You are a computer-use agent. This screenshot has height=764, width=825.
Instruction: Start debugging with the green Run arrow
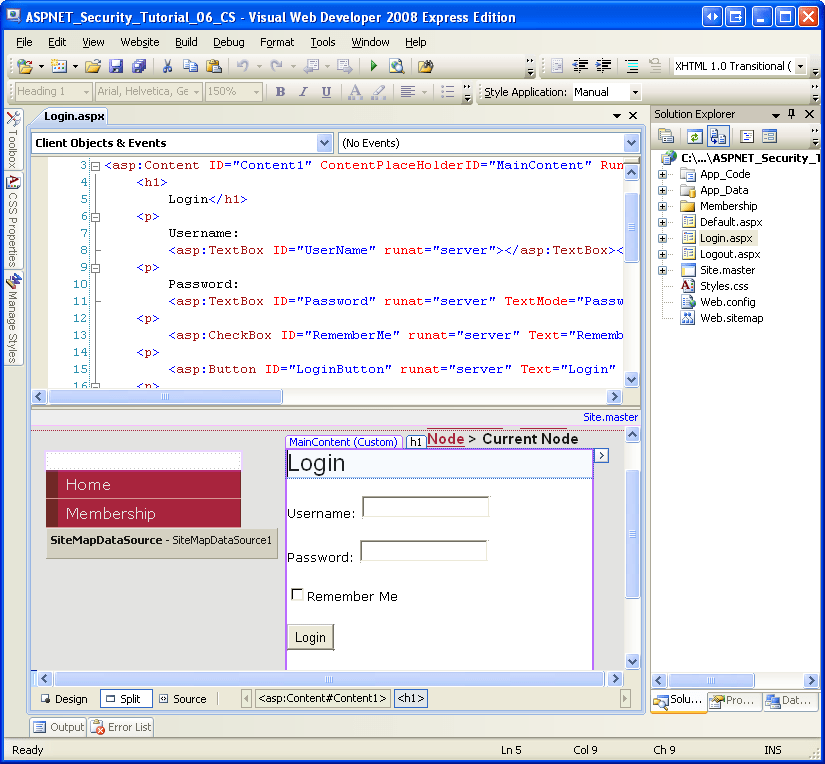click(x=374, y=65)
